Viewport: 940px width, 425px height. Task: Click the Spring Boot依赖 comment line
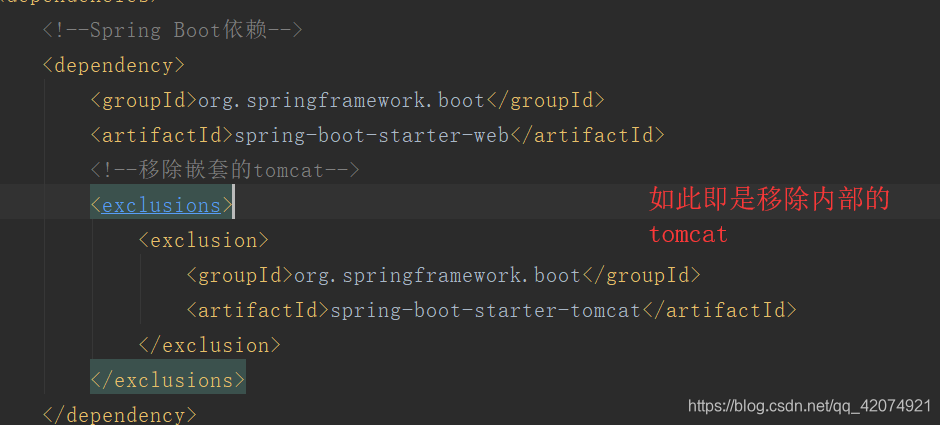click(173, 30)
